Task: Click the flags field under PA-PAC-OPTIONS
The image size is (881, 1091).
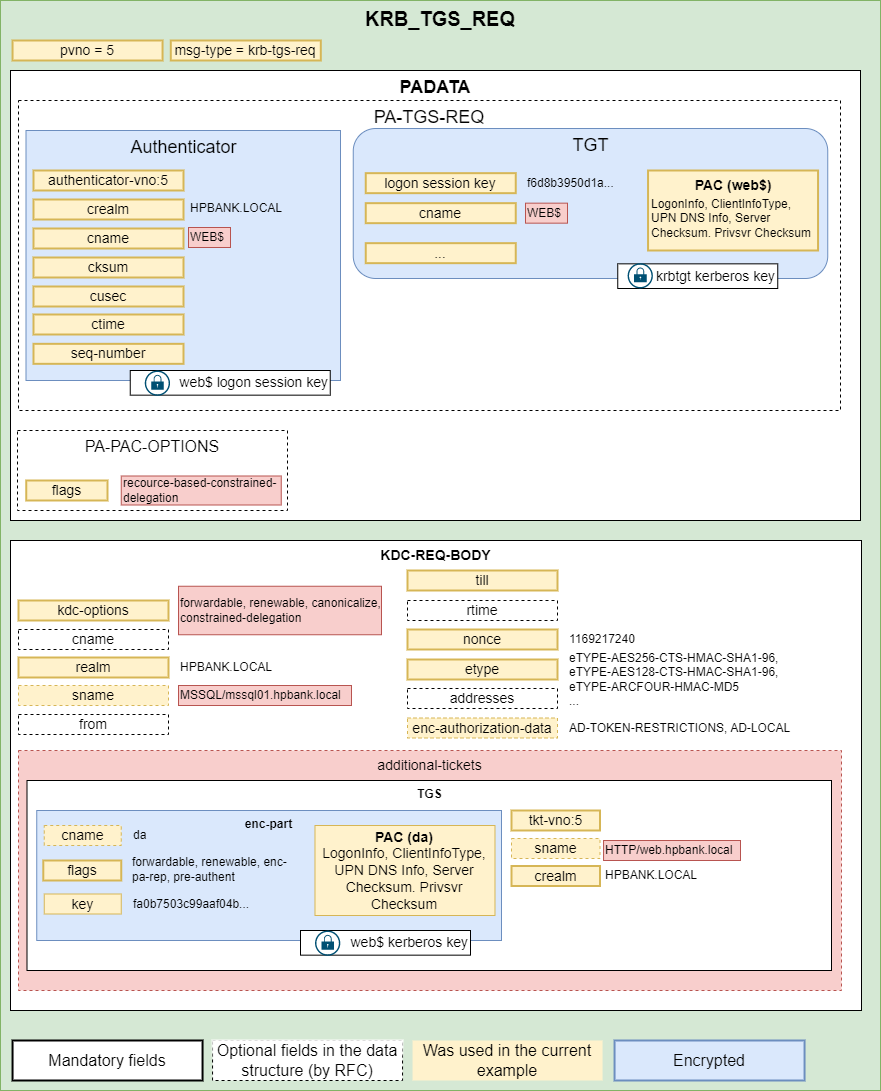Action: pos(67,490)
